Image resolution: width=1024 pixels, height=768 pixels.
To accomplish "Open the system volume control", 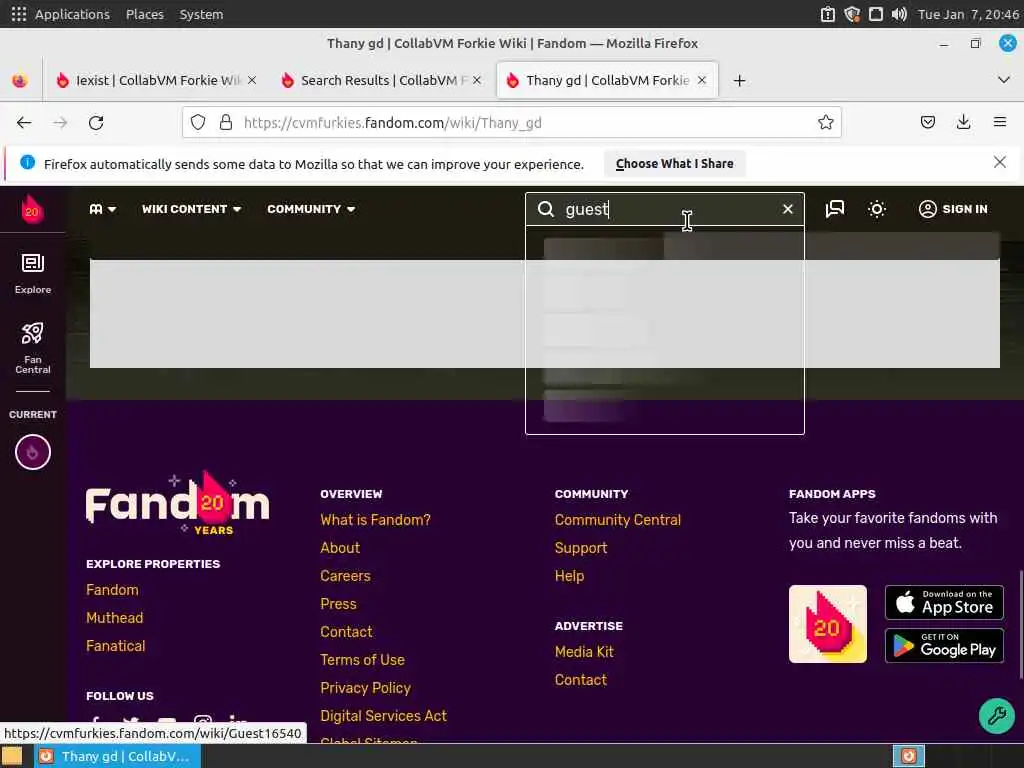I will coord(899,14).
